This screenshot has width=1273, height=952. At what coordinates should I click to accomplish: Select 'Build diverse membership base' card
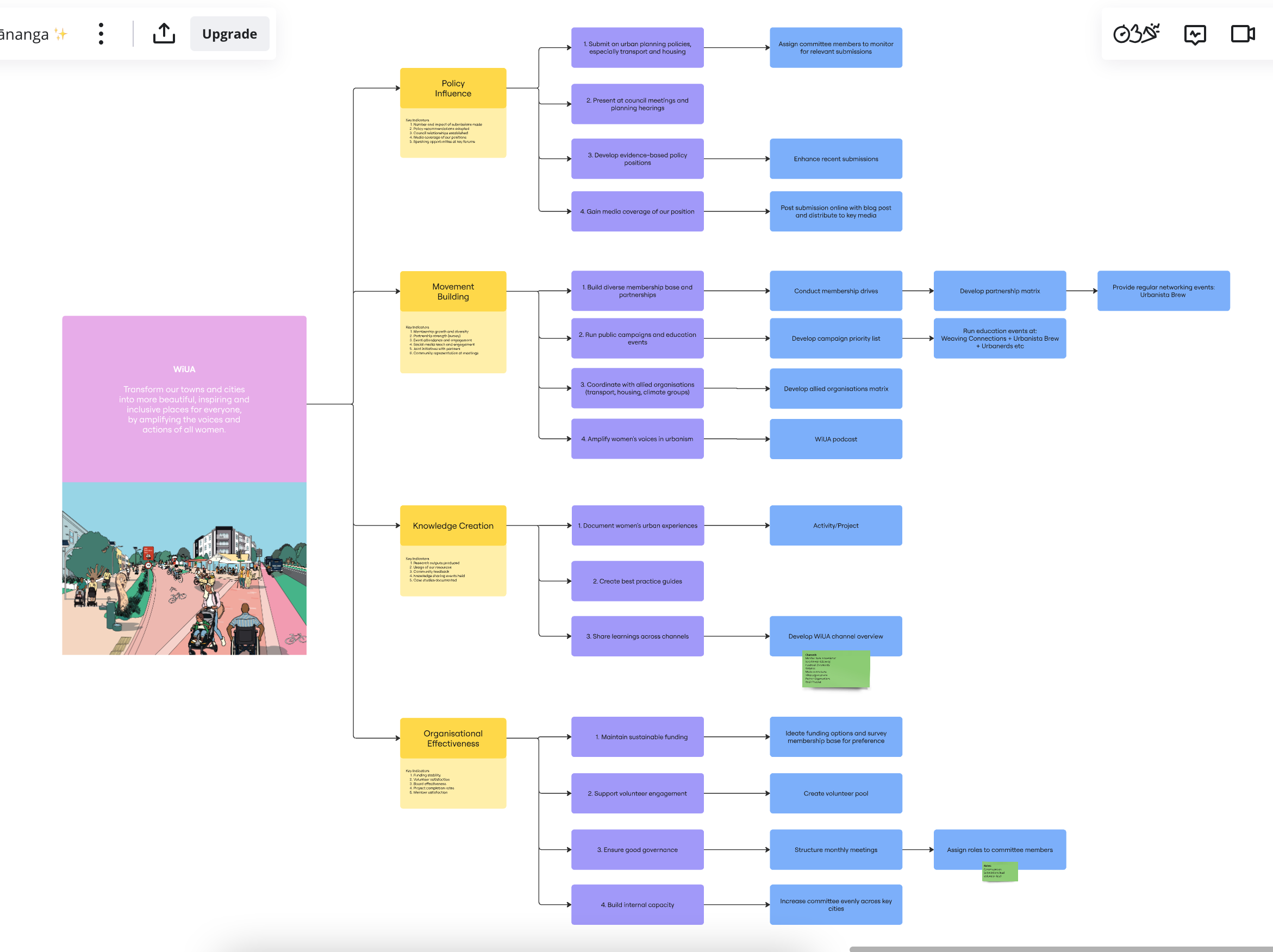tap(637, 291)
